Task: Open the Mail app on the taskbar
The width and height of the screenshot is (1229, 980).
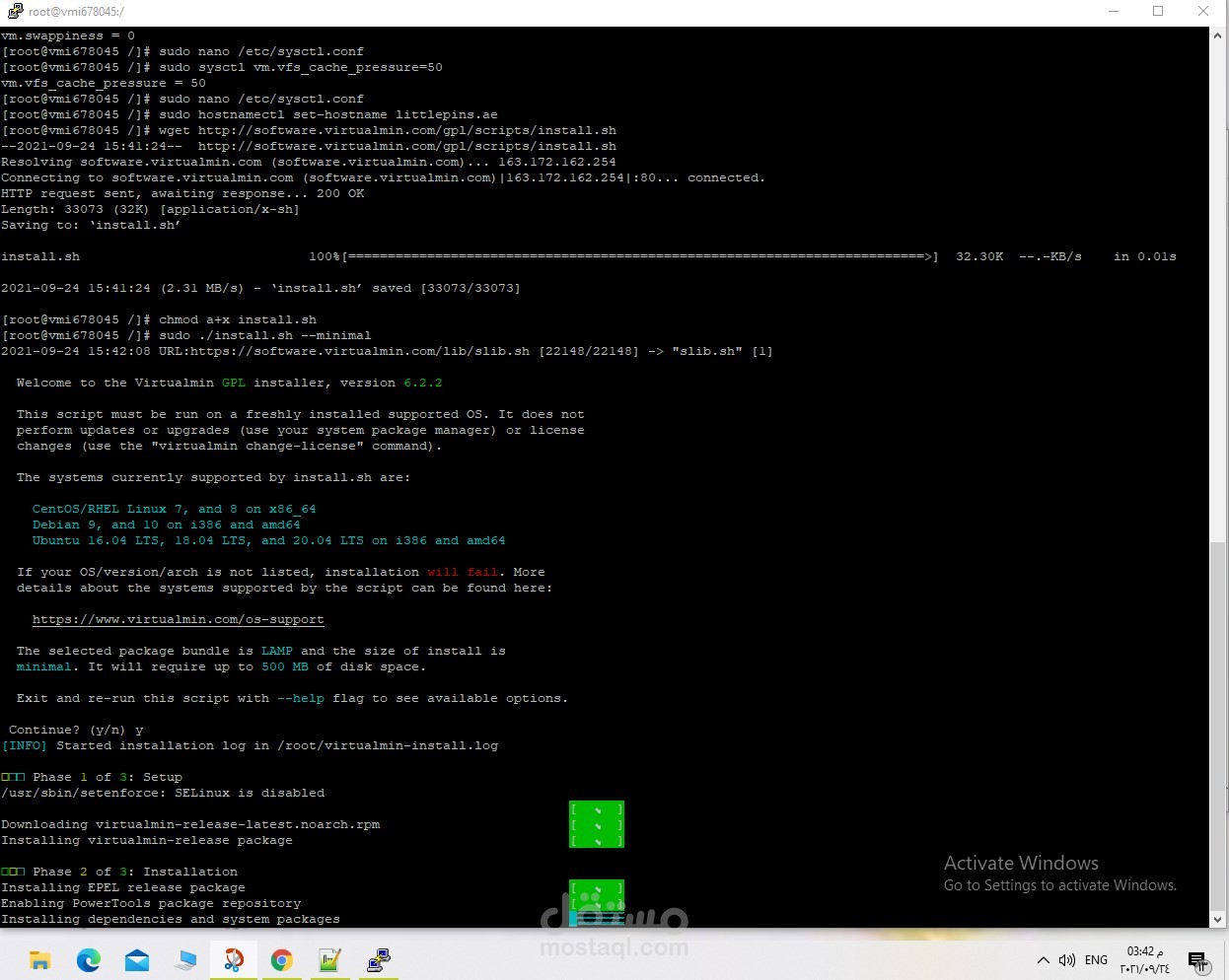Action: [137, 960]
